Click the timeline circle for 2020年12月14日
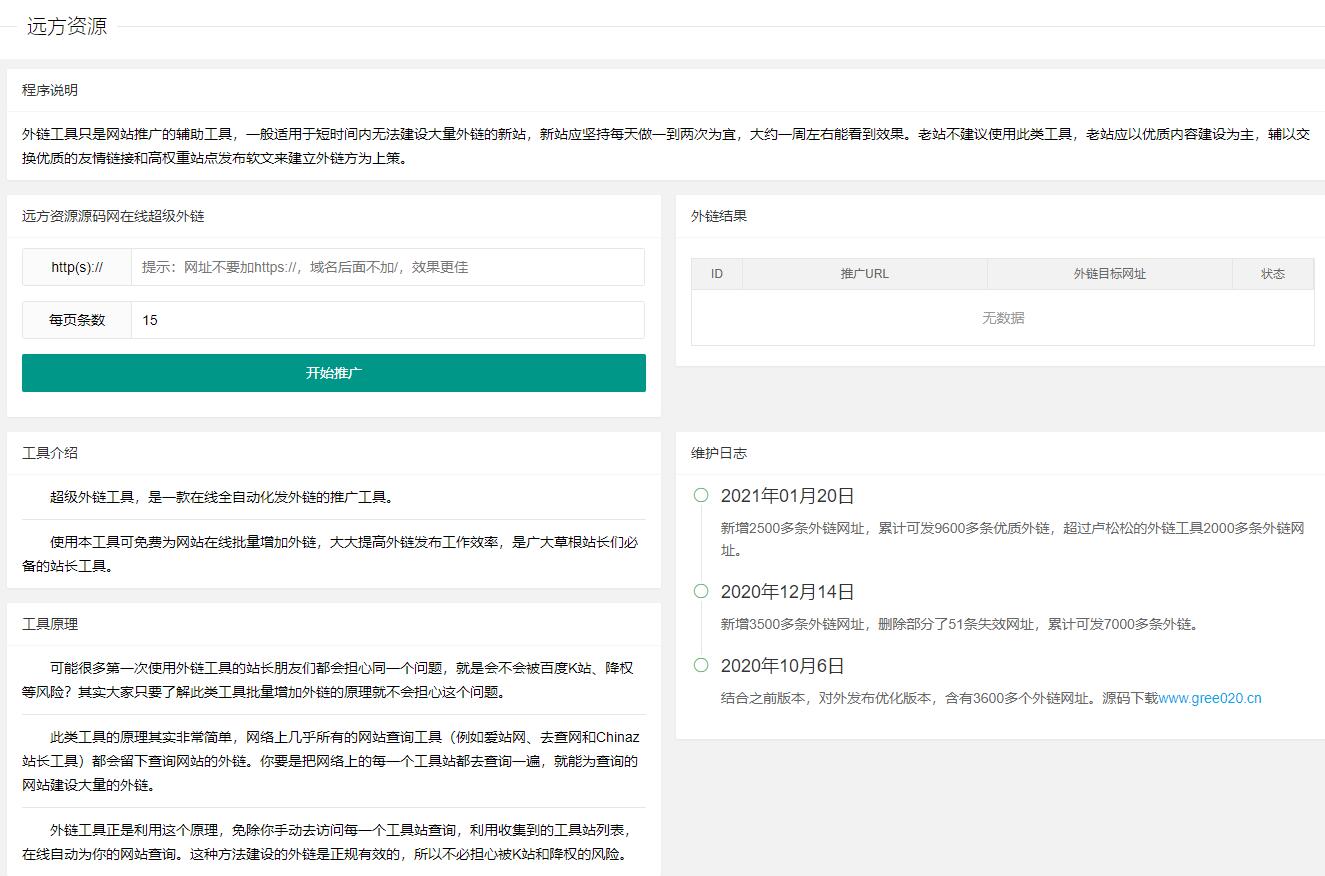This screenshot has height=876, width=1325. coord(701,591)
